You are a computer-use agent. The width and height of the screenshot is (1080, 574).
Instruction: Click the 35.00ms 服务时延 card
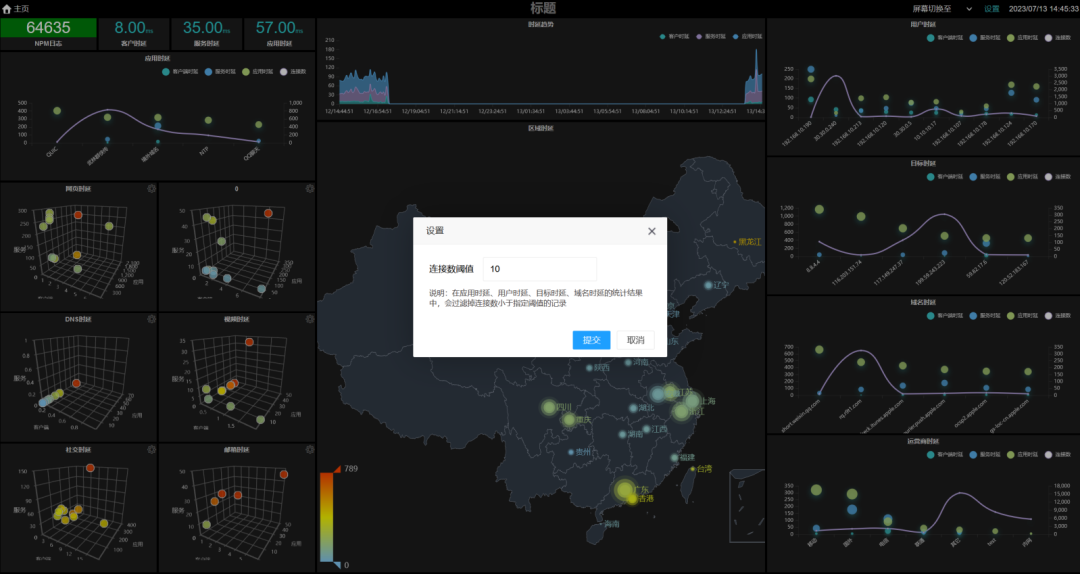click(207, 34)
